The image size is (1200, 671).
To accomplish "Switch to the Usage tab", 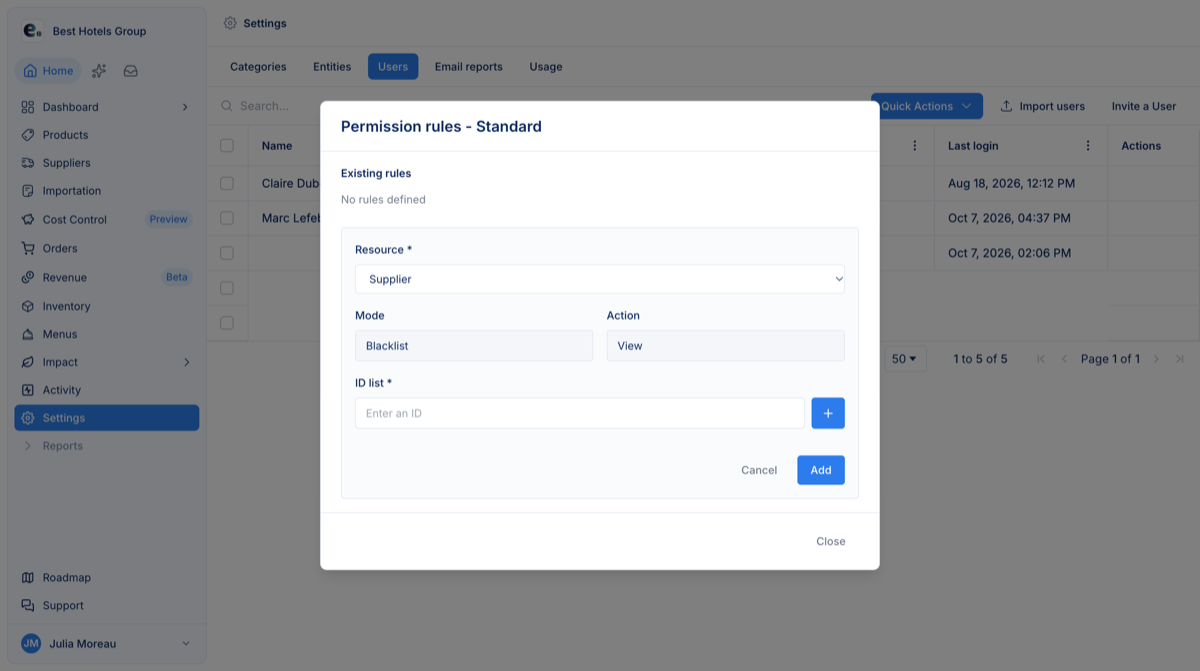I will tap(546, 67).
